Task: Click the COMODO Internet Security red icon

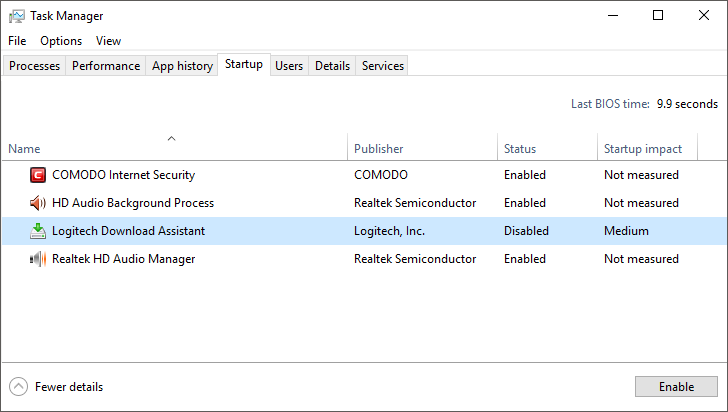Action: [38, 175]
